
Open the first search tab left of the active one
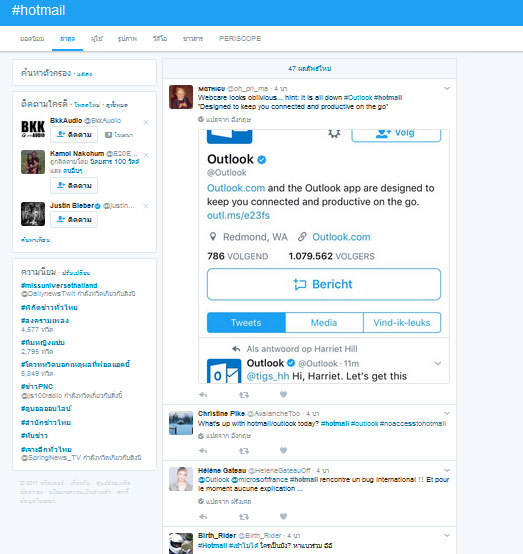coord(32,39)
